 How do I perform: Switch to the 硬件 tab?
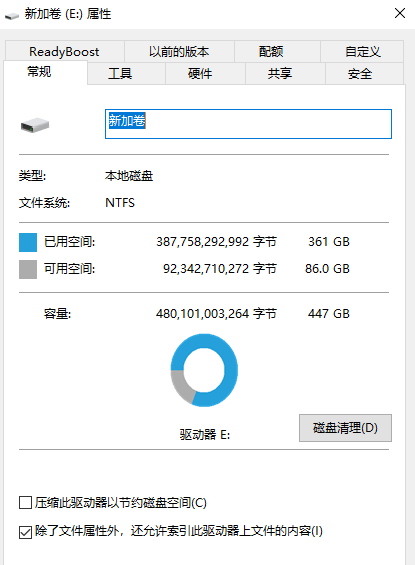pyautogui.click(x=200, y=74)
